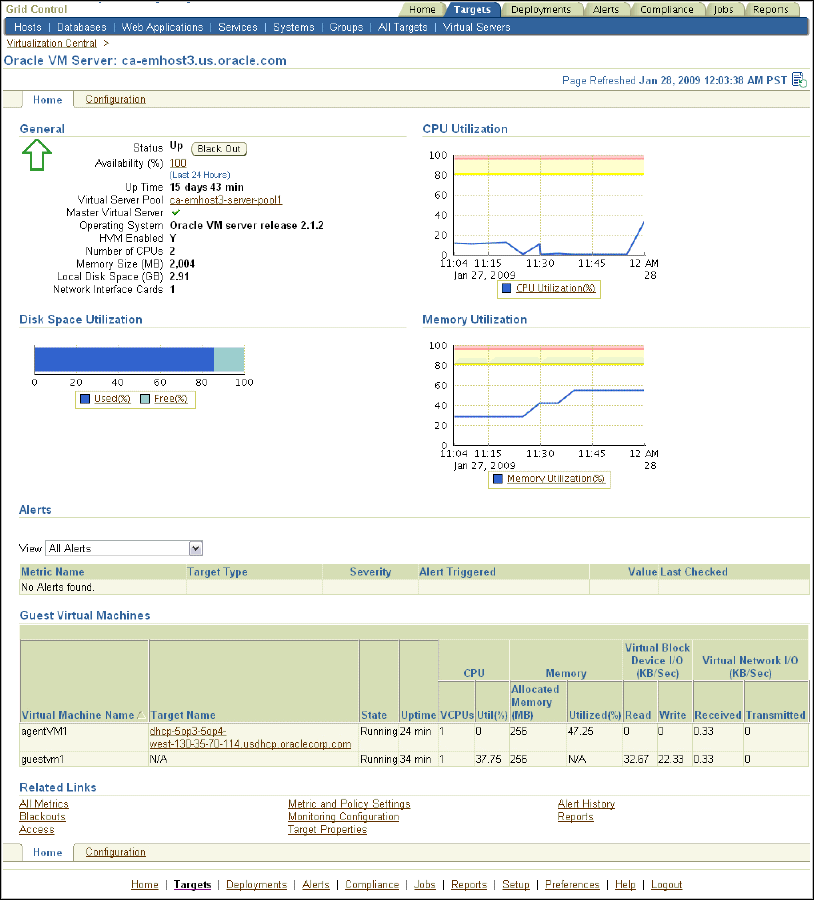Viewport: 814px width, 900px height.
Task: Click the Targets footer link
Action: [192, 885]
